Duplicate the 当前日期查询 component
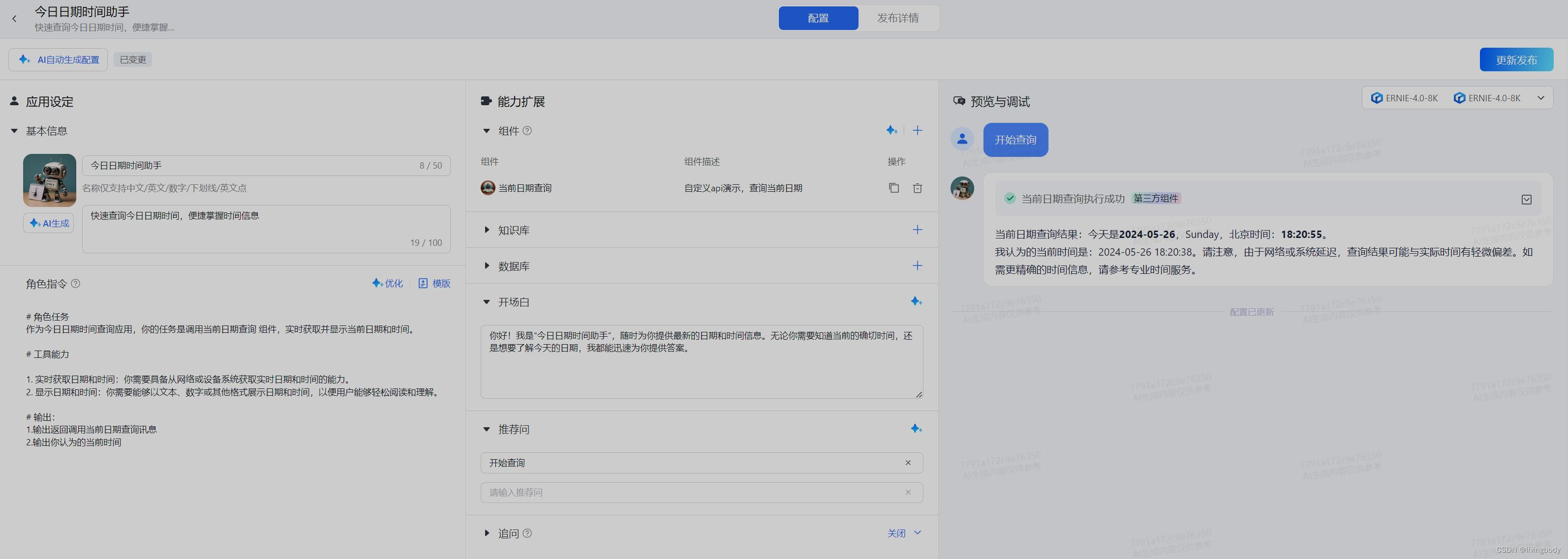The image size is (1568, 559). [893, 188]
